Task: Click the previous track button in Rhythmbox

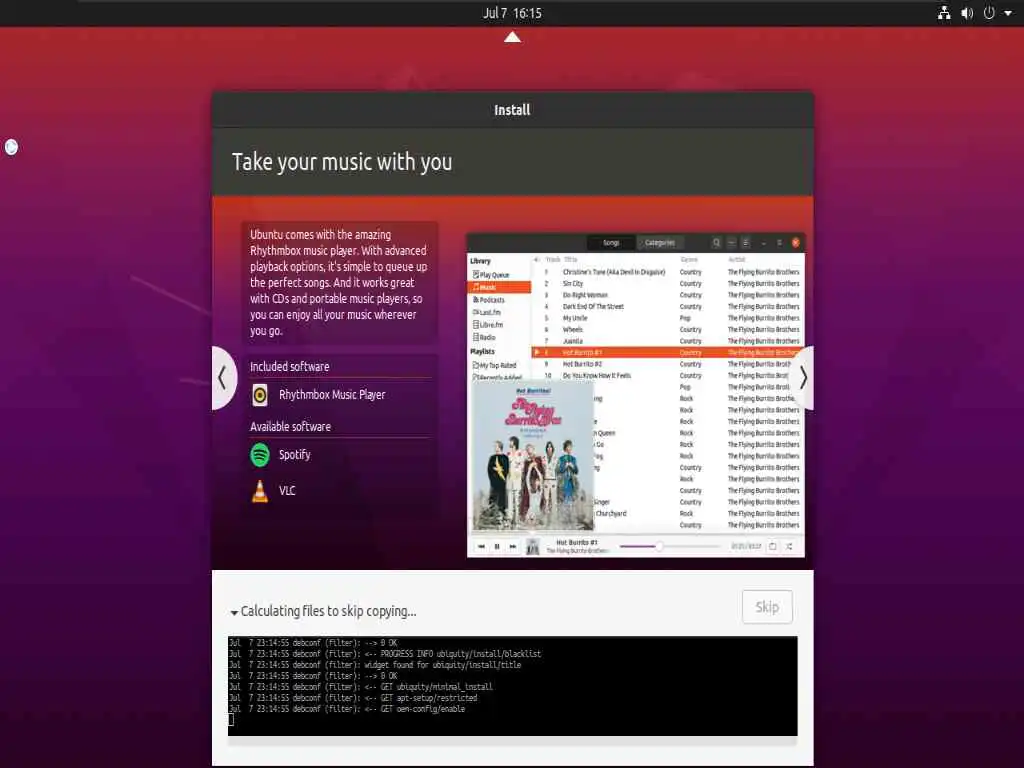Action: coord(481,546)
